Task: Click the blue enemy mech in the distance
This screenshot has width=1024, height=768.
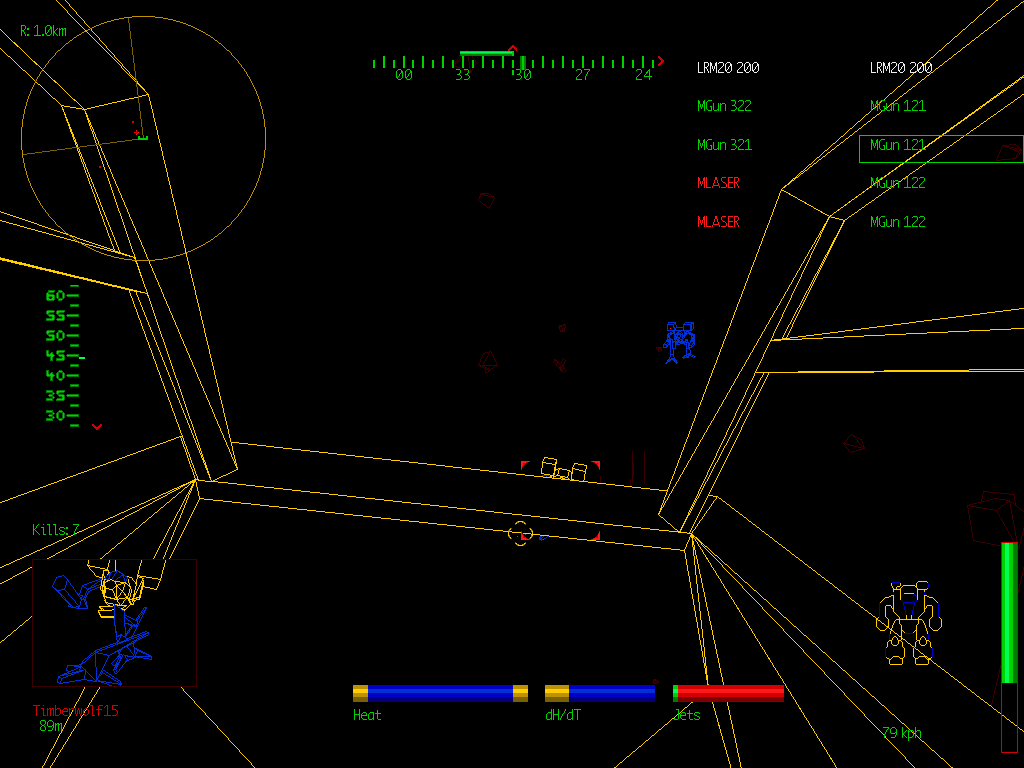Action: 679,342
